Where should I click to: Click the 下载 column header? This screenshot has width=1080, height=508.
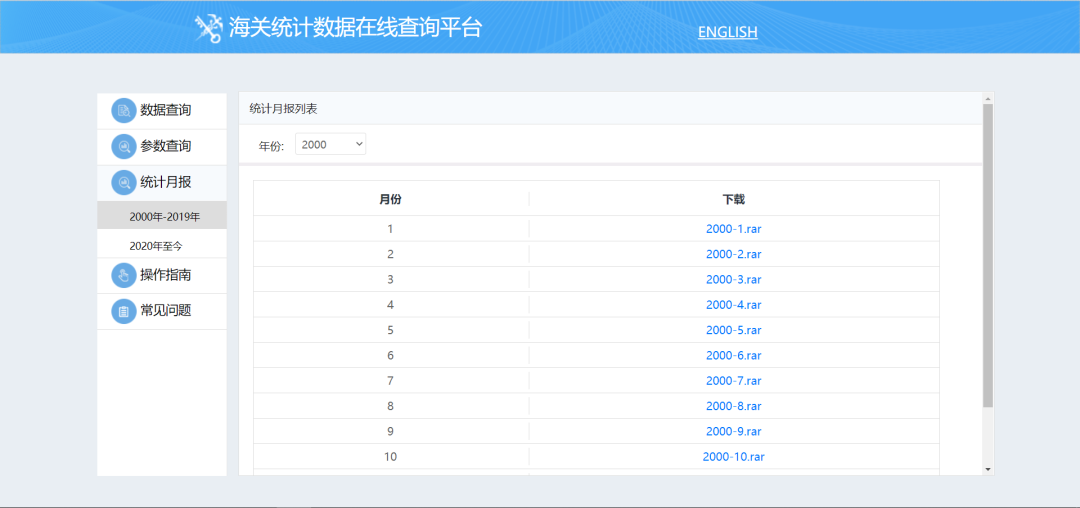[x=734, y=200]
